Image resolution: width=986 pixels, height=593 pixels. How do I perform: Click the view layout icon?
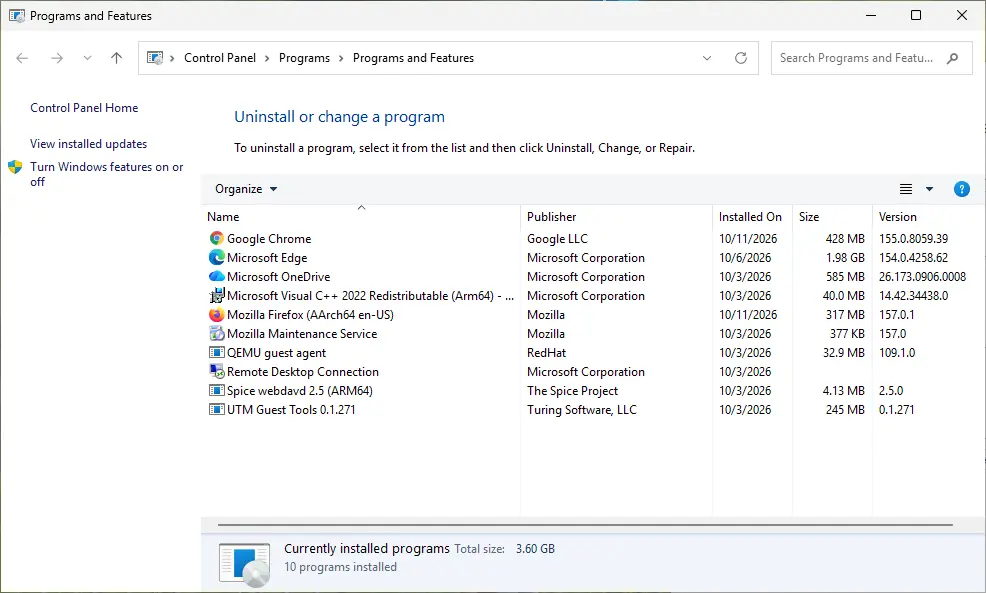(x=906, y=189)
